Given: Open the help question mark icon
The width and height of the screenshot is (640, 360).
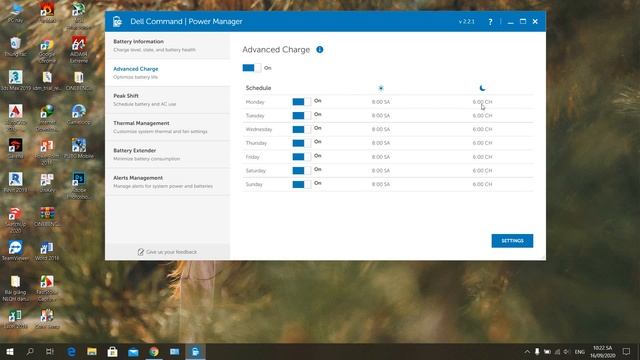Looking at the screenshot, I should click(490, 22).
